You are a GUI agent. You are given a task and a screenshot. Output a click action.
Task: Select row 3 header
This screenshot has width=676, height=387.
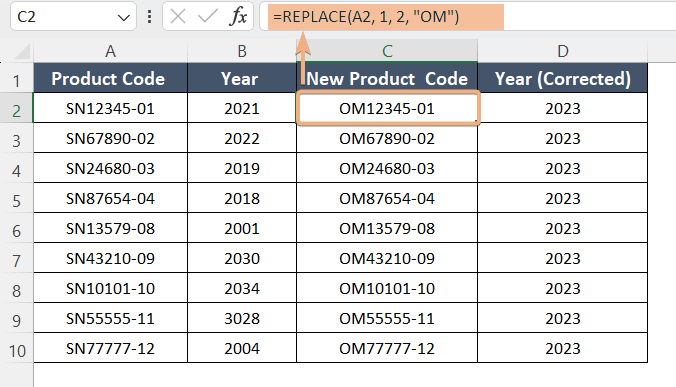pyautogui.click(x=16, y=139)
